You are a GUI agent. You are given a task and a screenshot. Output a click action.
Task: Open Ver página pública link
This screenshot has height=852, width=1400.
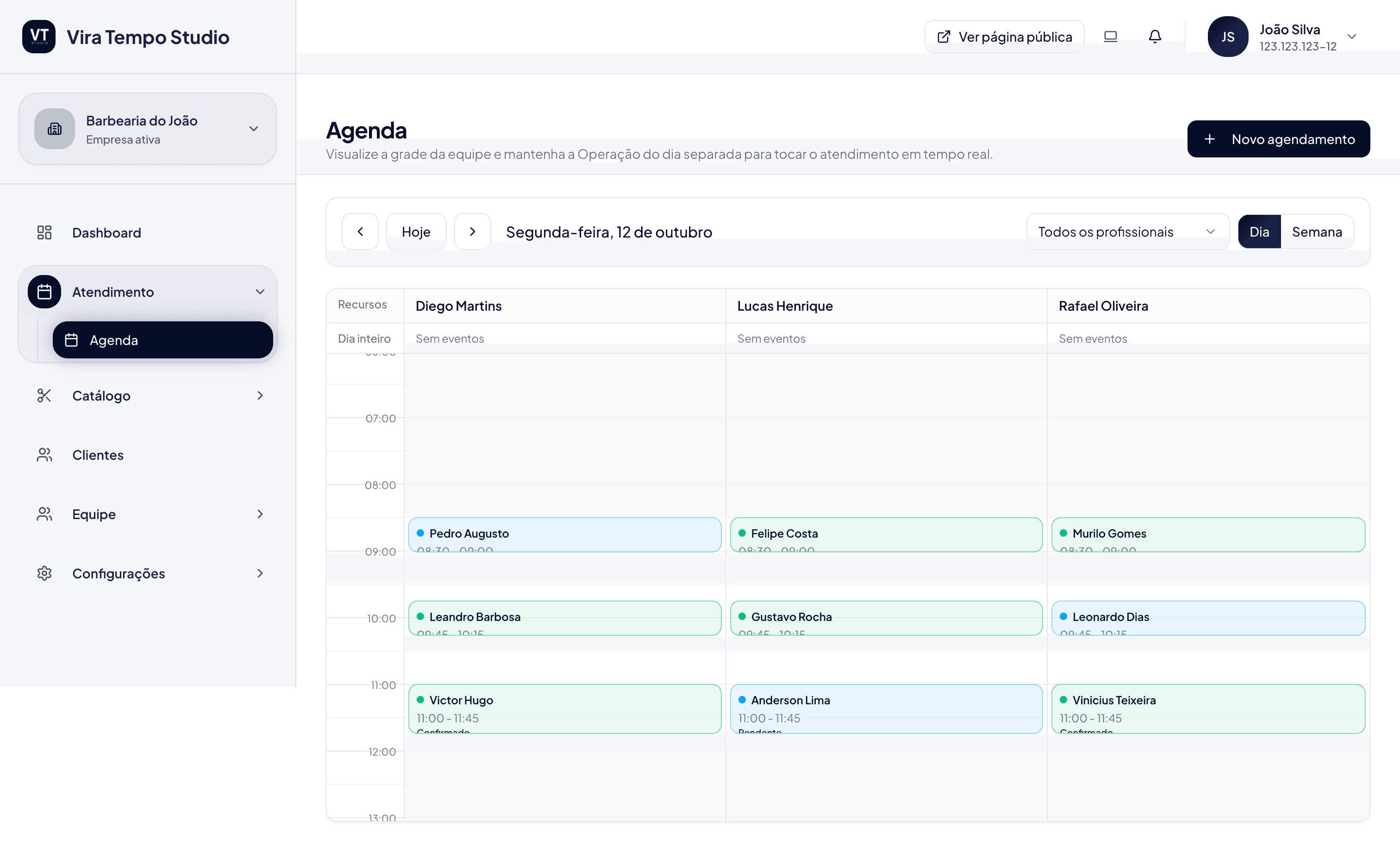pyautogui.click(x=1004, y=37)
